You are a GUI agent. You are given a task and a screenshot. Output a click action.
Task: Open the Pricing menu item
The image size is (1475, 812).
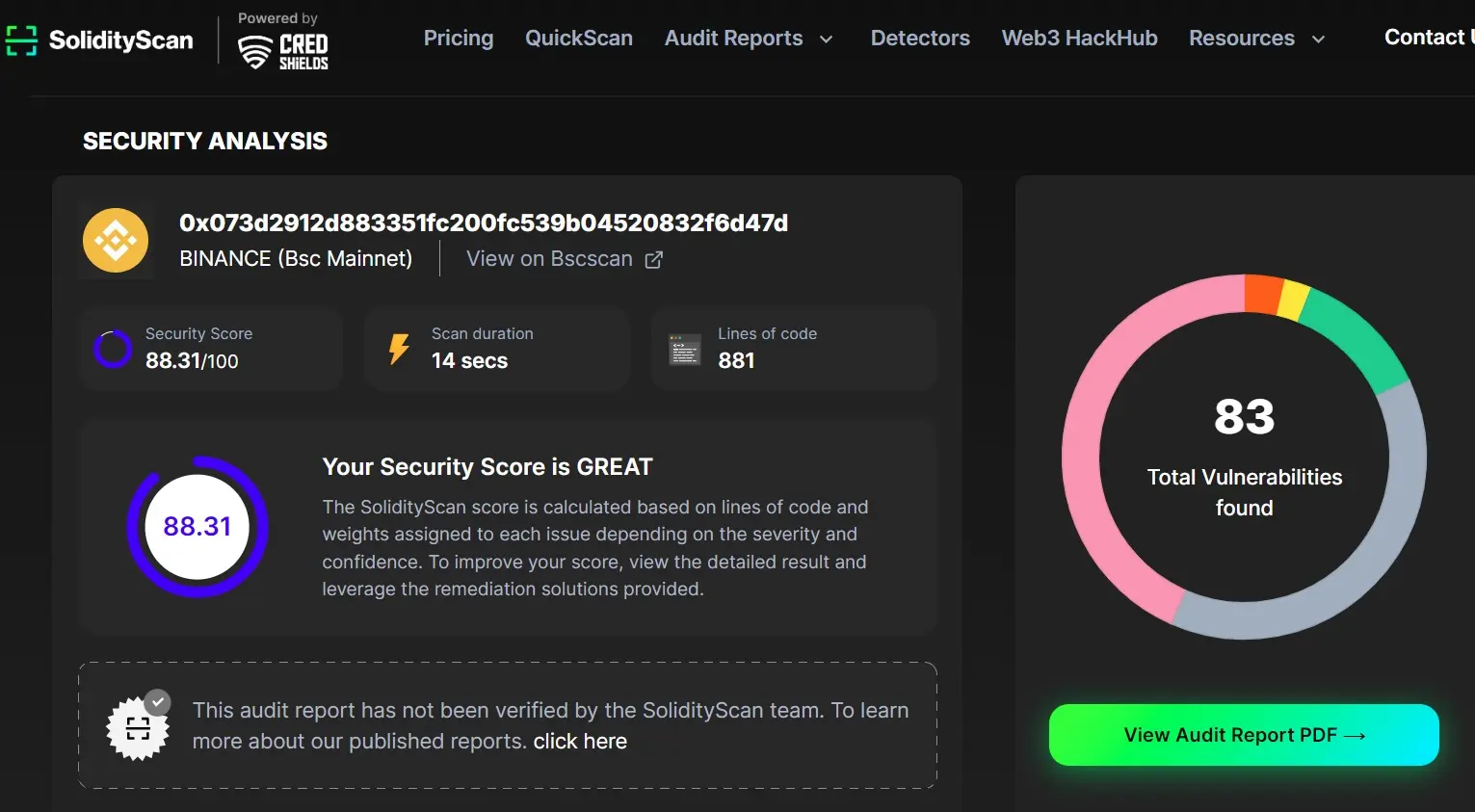pyautogui.click(x=459, y=39)
